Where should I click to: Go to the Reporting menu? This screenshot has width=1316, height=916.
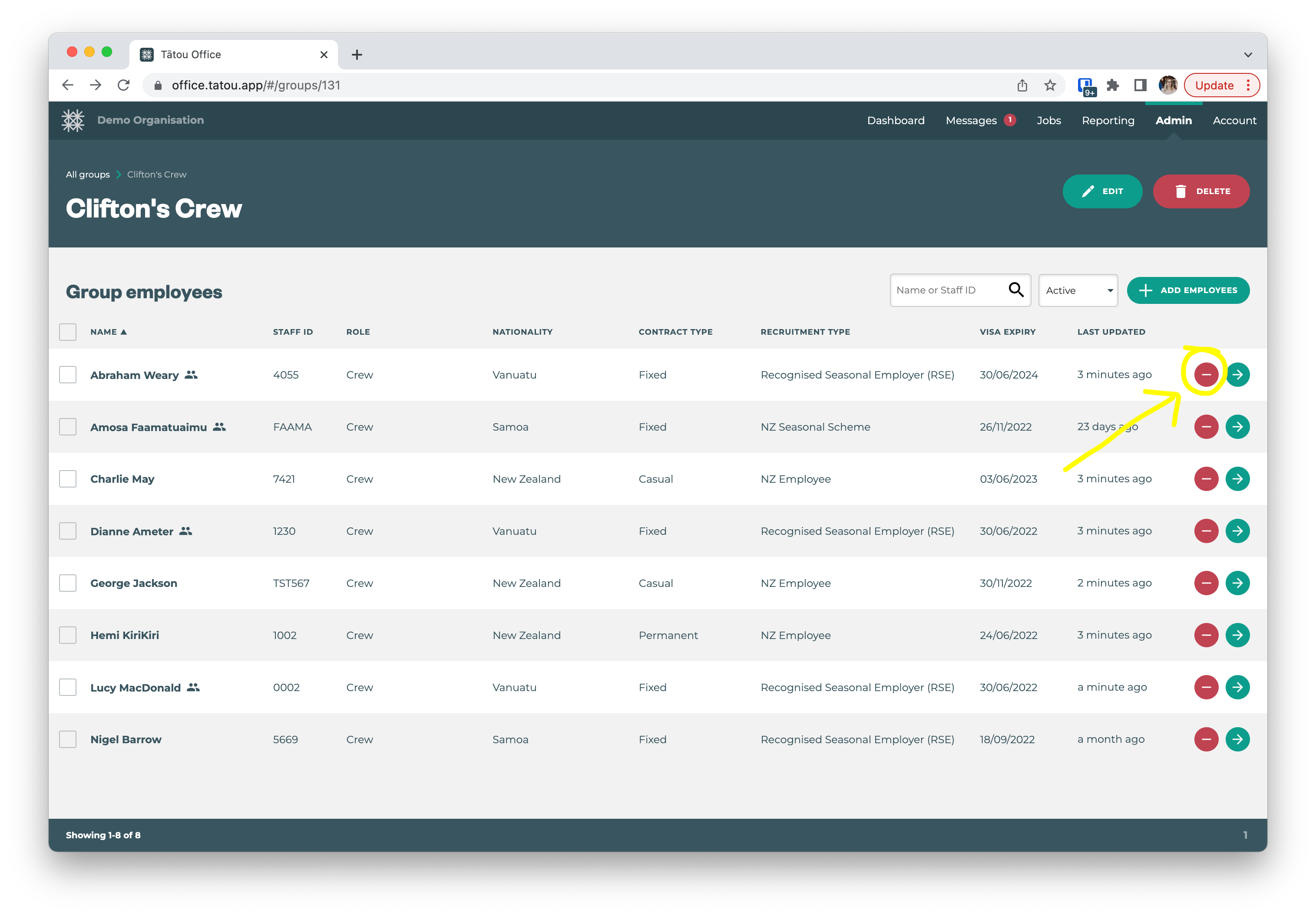1108,120
